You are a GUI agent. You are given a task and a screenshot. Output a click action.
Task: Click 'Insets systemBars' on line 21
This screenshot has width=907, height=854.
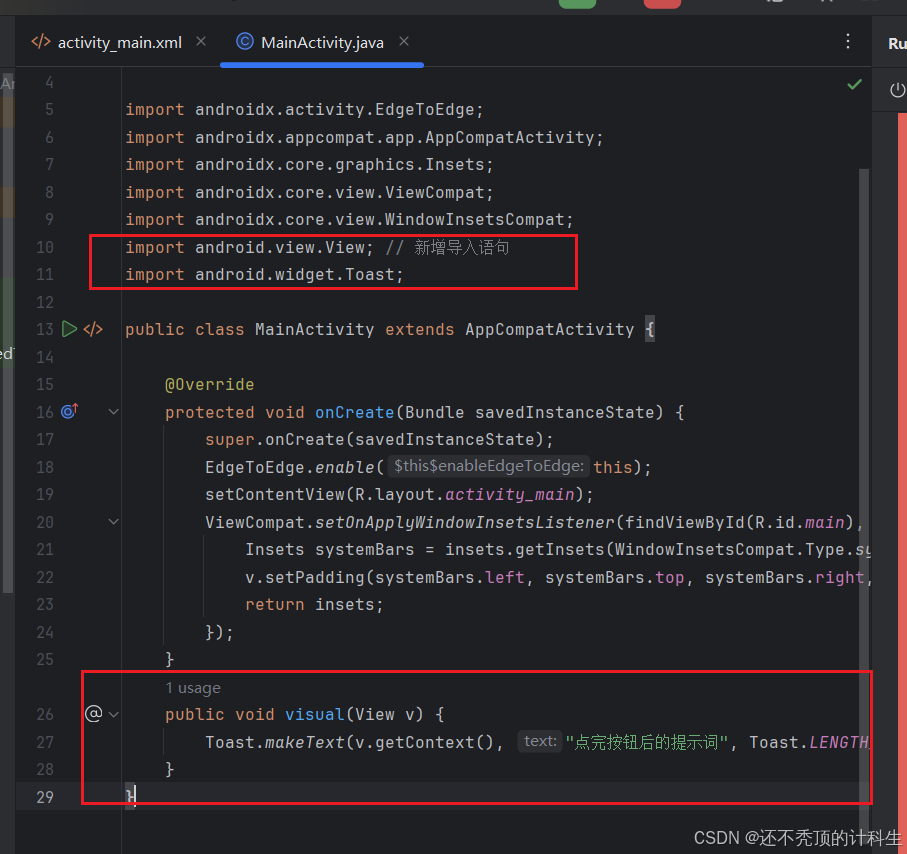pos(330,550)
